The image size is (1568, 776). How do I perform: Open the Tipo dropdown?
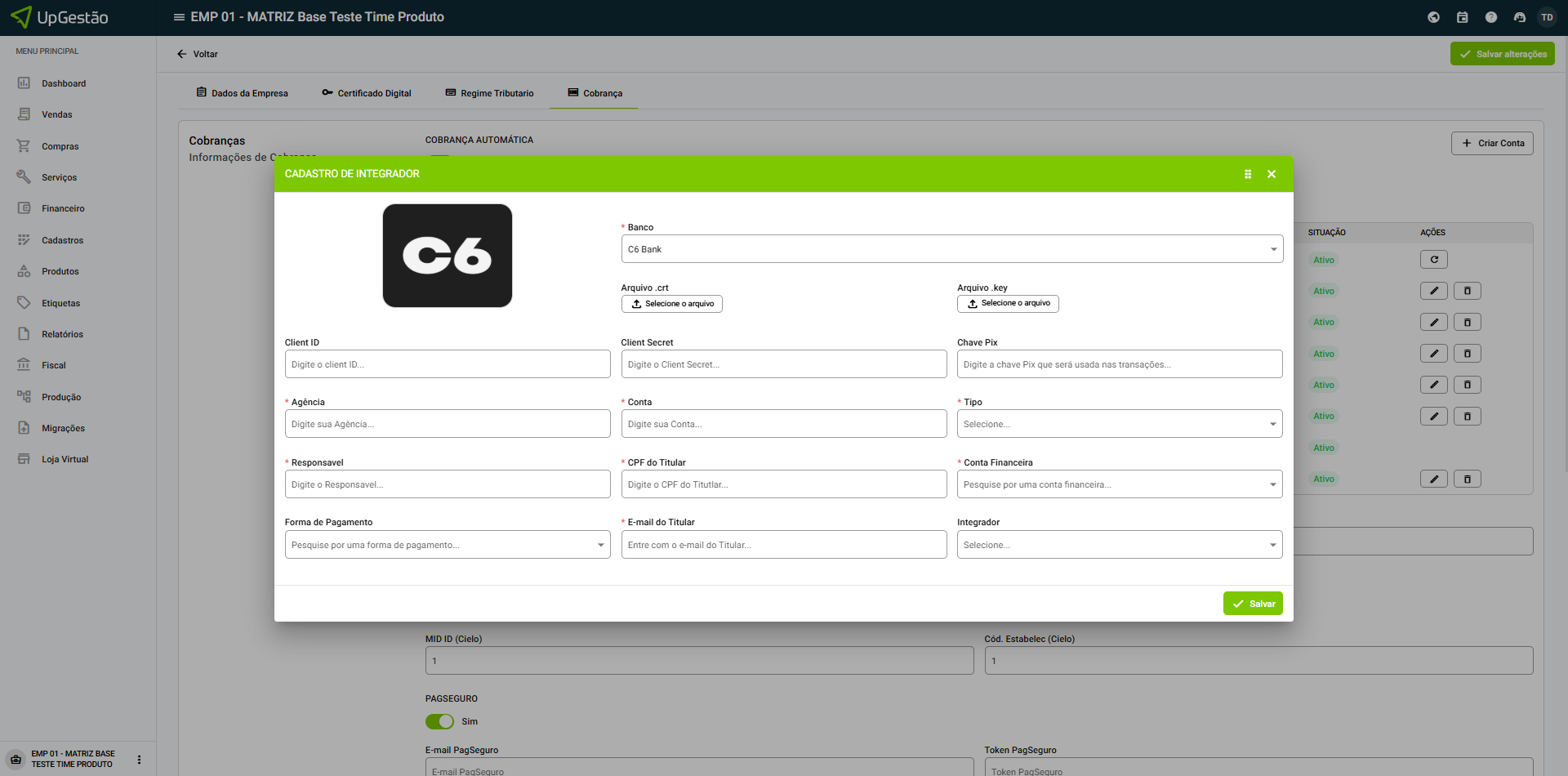(x=1119, y=424)
